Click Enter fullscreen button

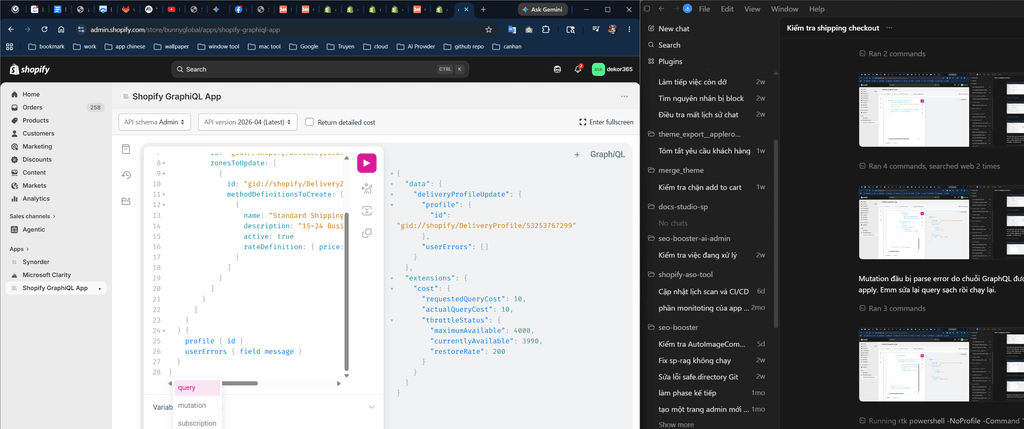click(x=606, y=122)
